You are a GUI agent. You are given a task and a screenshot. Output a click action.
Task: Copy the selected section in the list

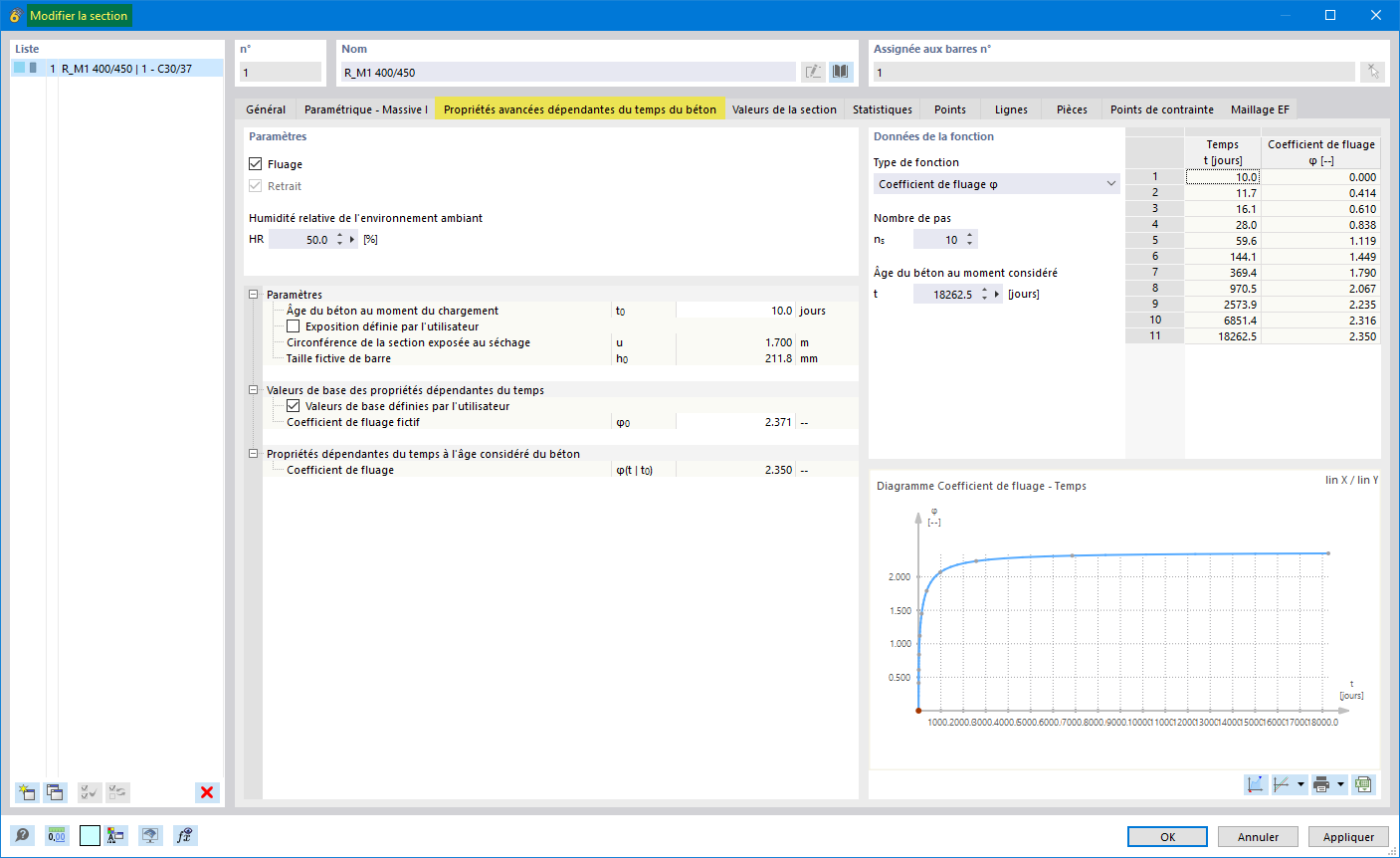tap(55, 792)
